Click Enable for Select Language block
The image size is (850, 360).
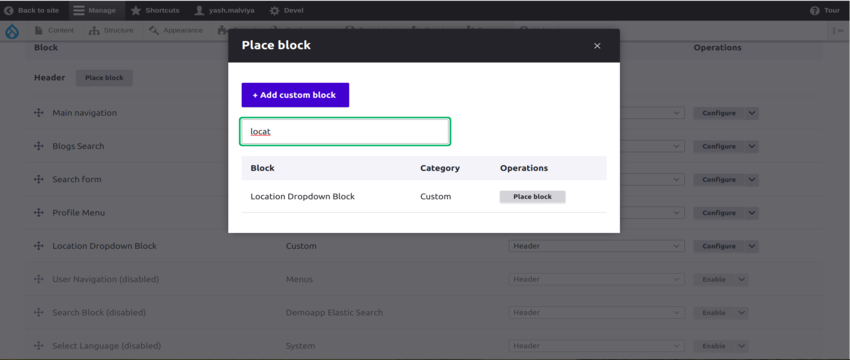point(714,346)
